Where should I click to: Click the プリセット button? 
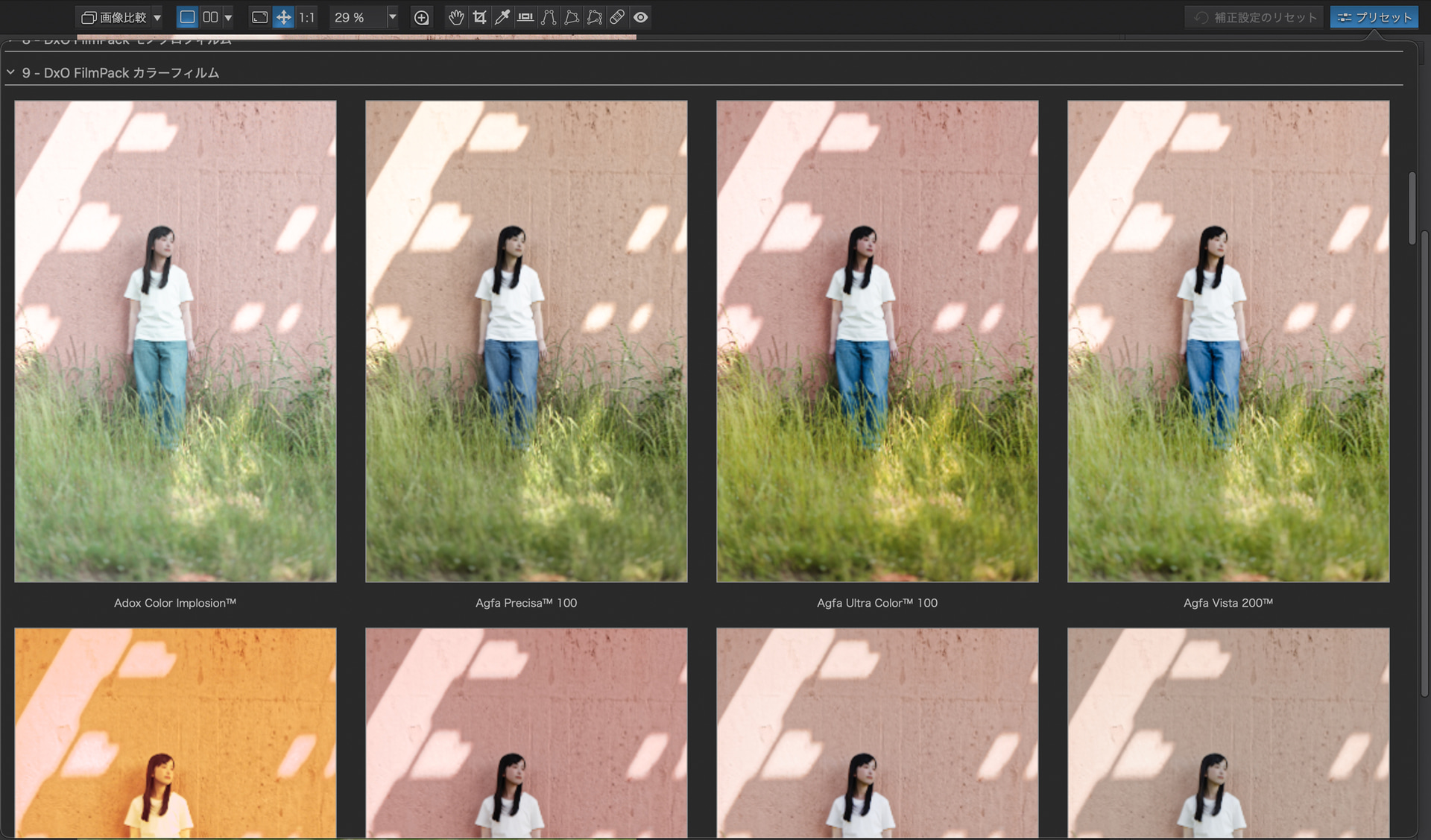tap(1374, 17)
